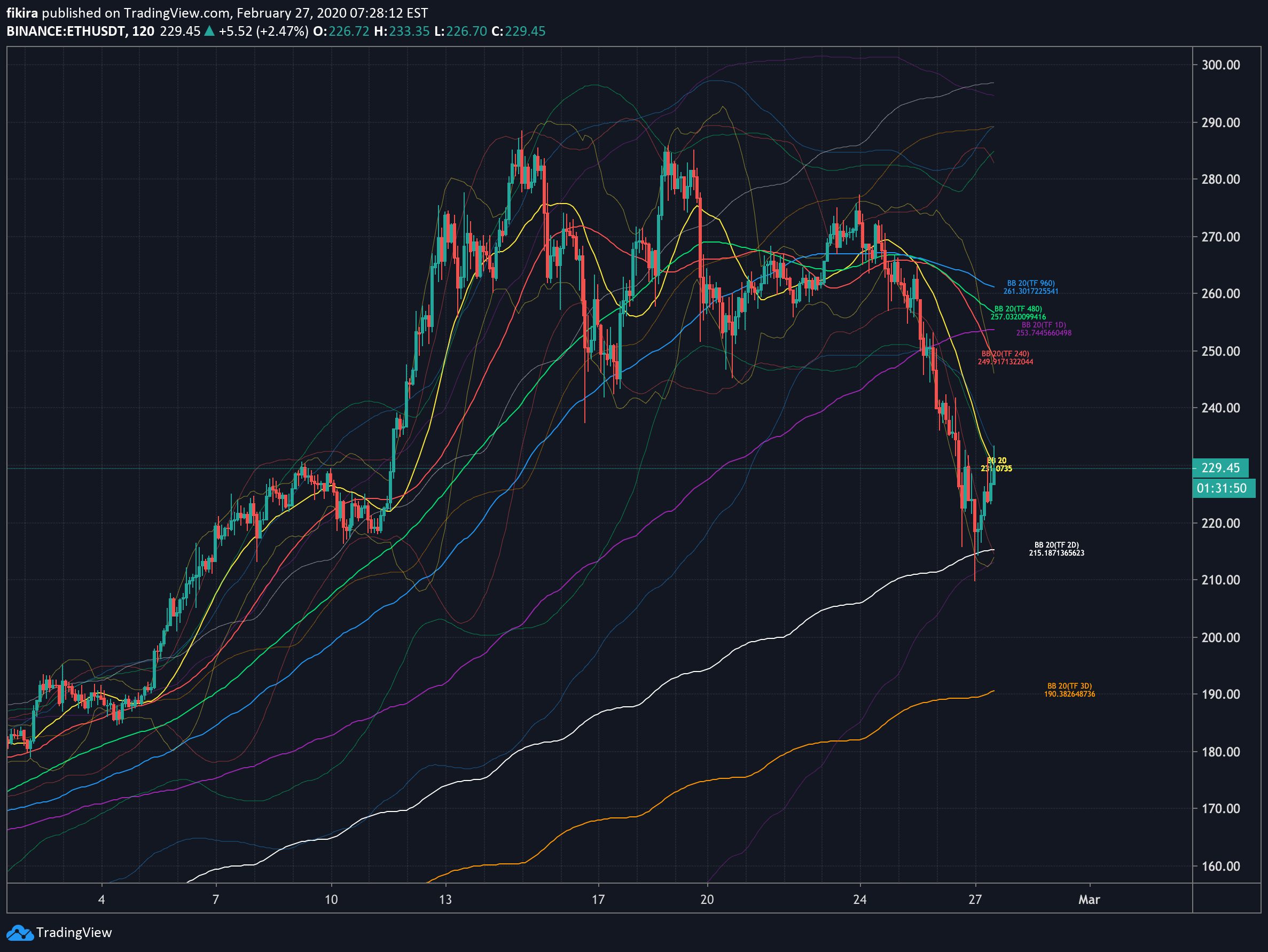Click the TradingView cloud logo icon
The height and width of the screenshot is (952, 1268).
tap(20, 933)
